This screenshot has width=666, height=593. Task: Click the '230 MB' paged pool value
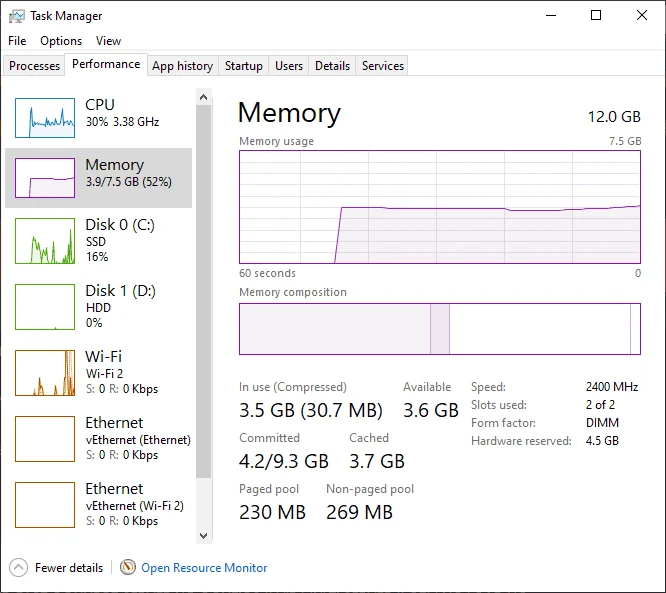tap(272, 512)
